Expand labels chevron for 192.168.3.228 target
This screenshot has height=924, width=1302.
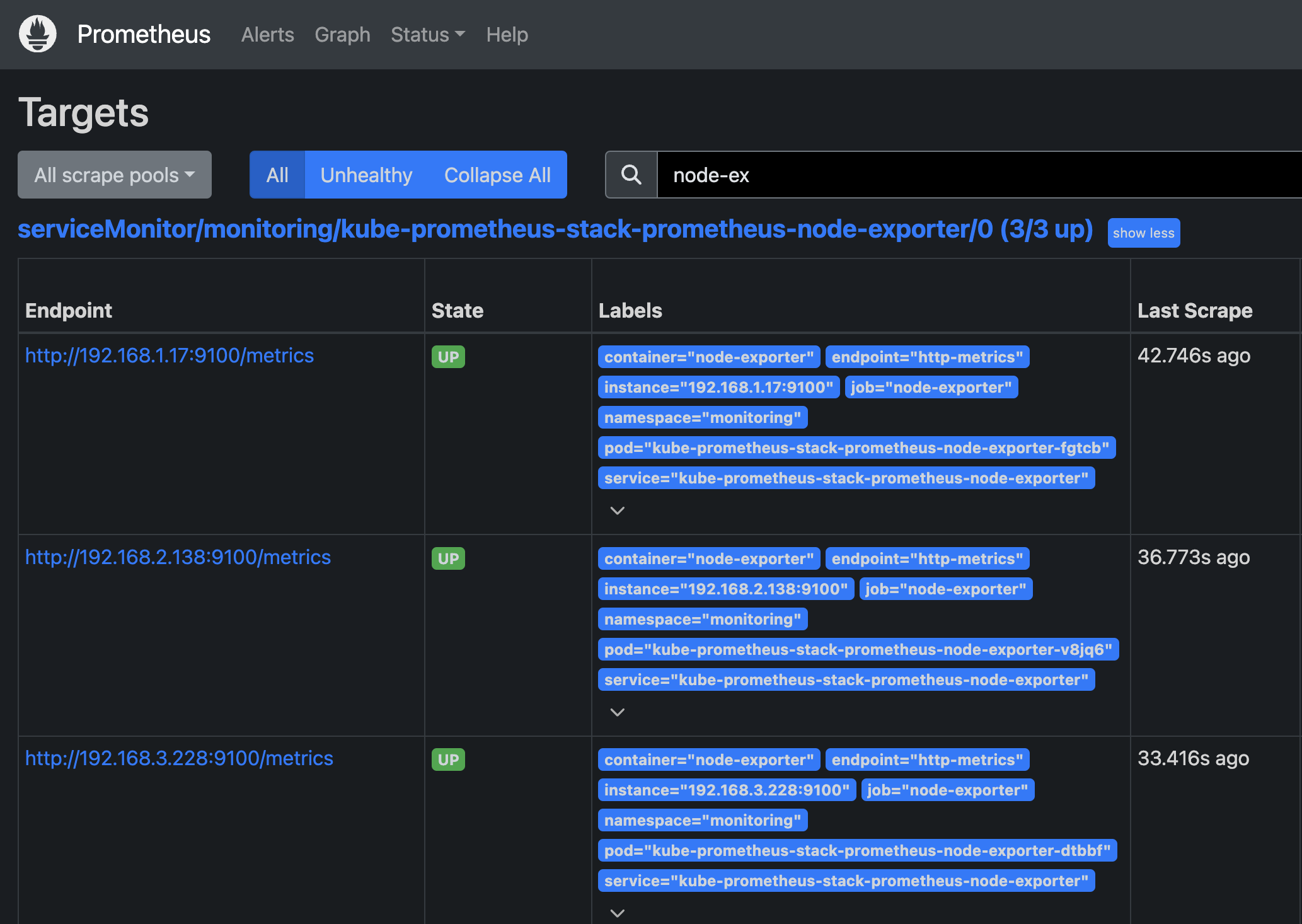pos(618,913)
